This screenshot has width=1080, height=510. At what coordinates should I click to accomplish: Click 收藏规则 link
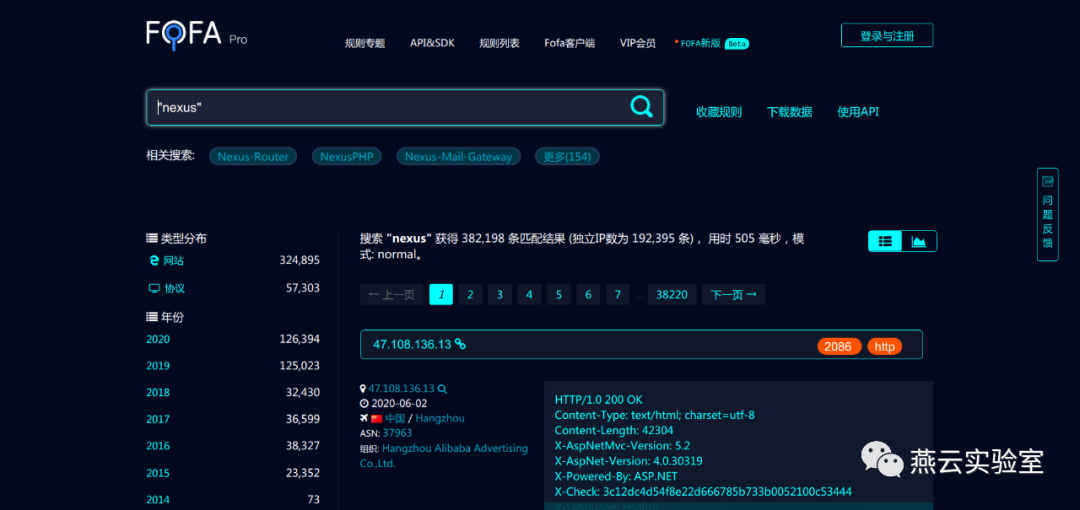point(718,112)
